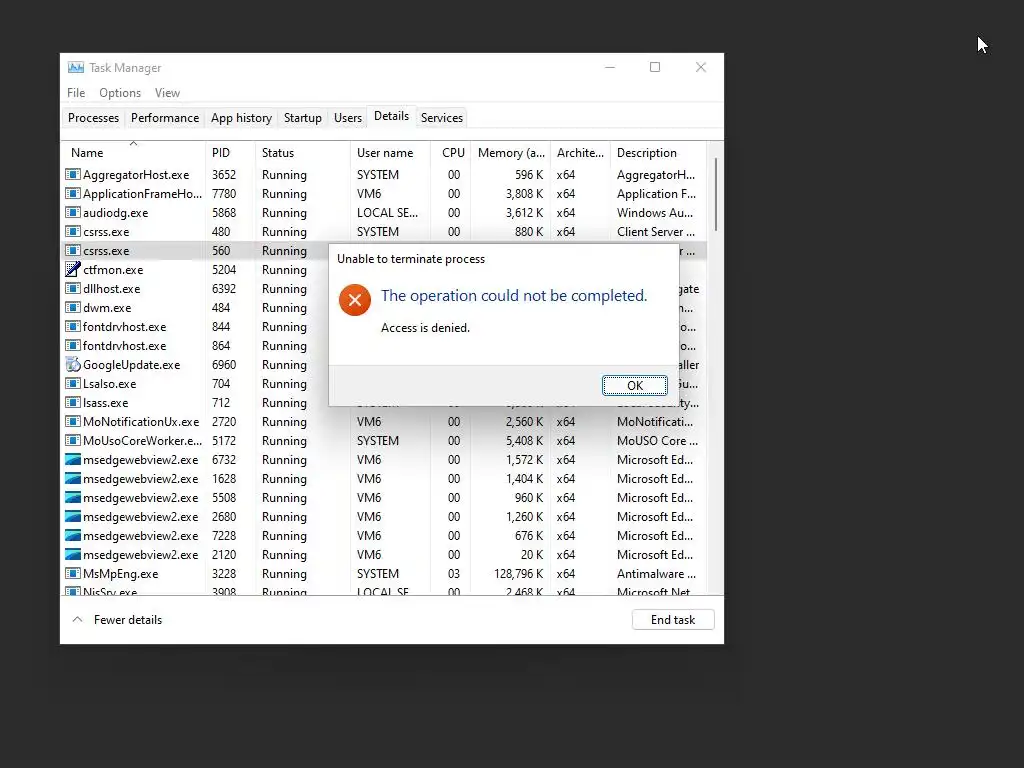Viewport: 1024px width, 768px height.
Task: Click the dwm.exe process name
Action: [106, 307]
